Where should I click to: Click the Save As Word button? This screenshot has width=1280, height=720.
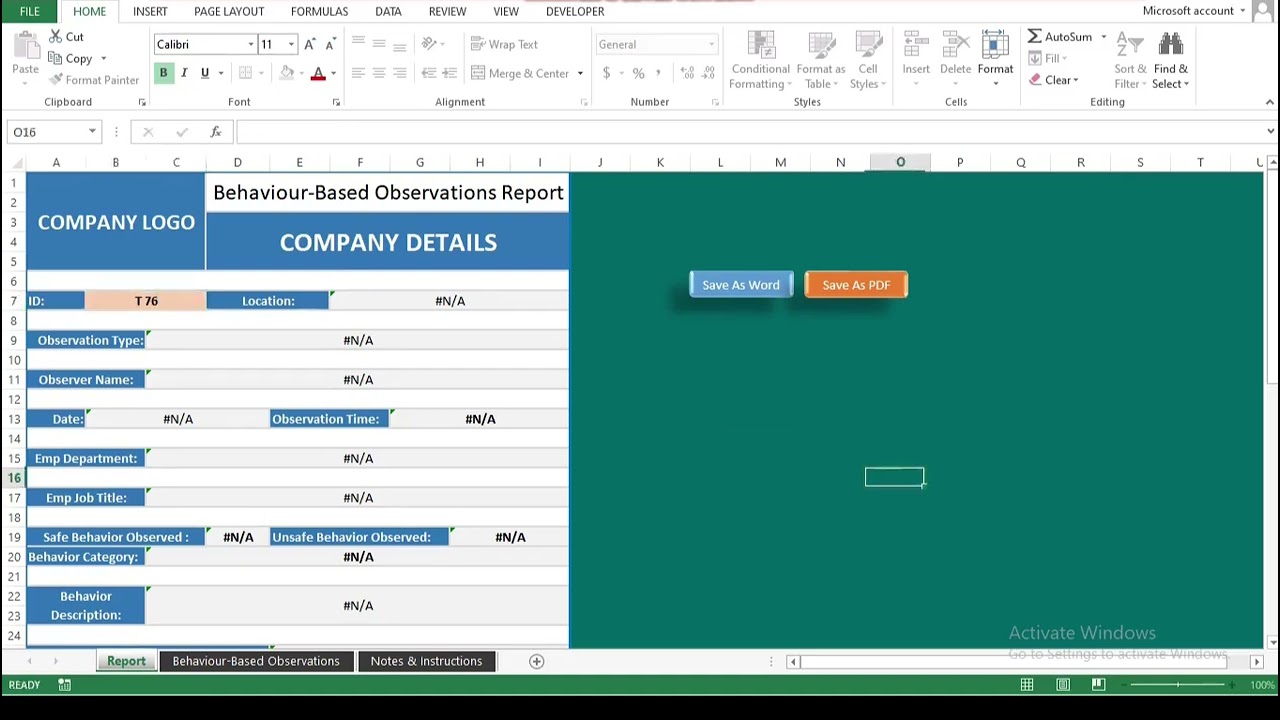pyautogui.click(x=741, y=285)
